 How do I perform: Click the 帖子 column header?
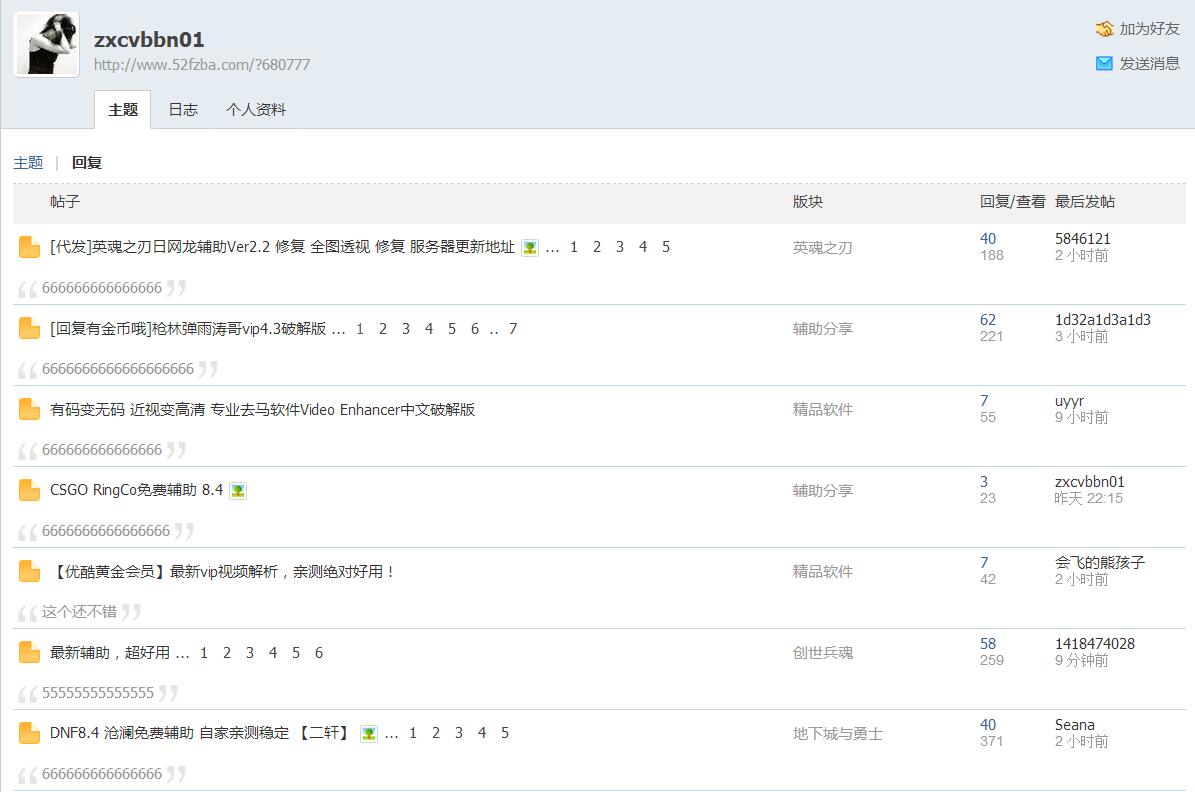[x=65, y=201]
